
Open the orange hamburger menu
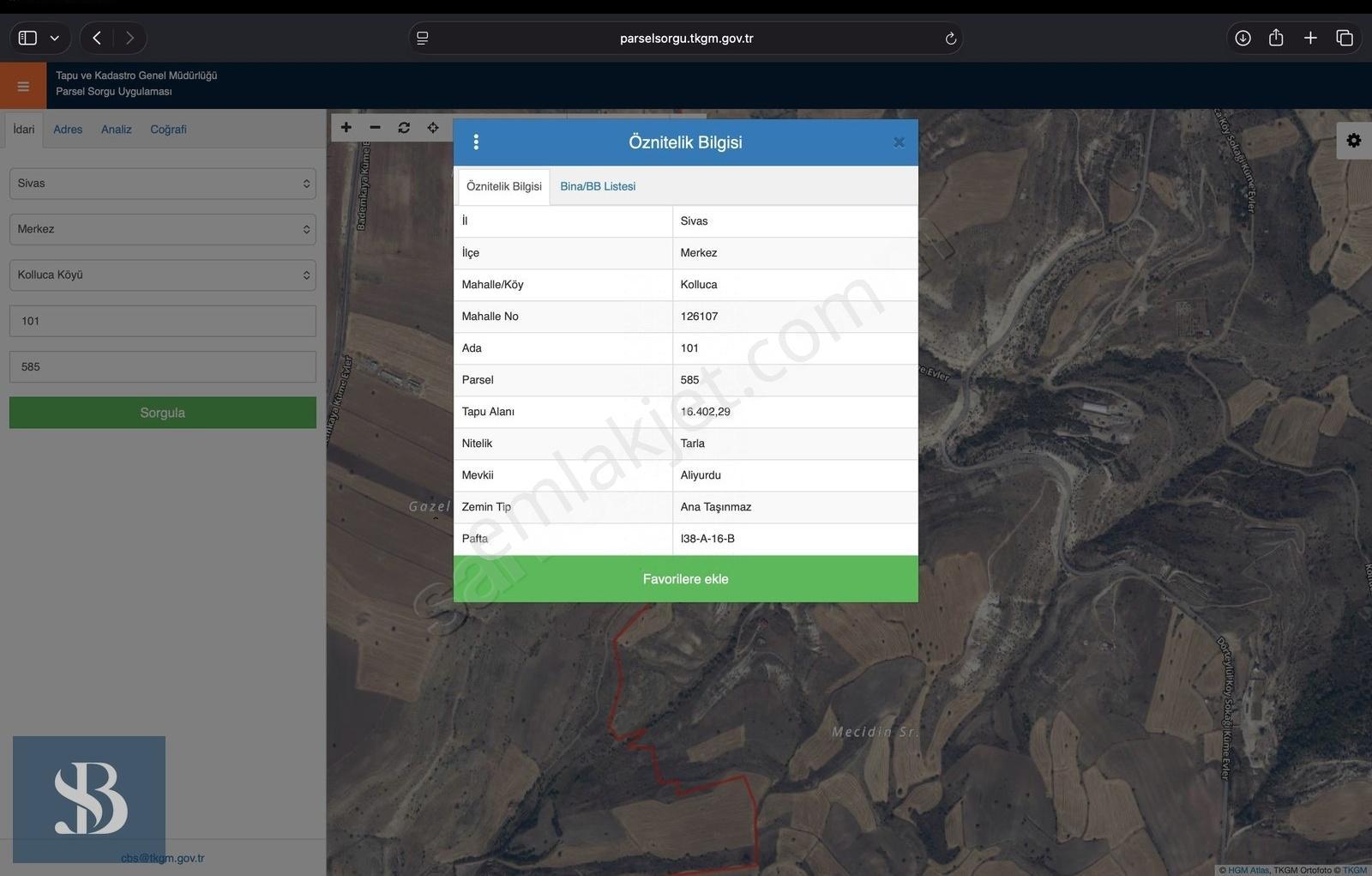23,86
